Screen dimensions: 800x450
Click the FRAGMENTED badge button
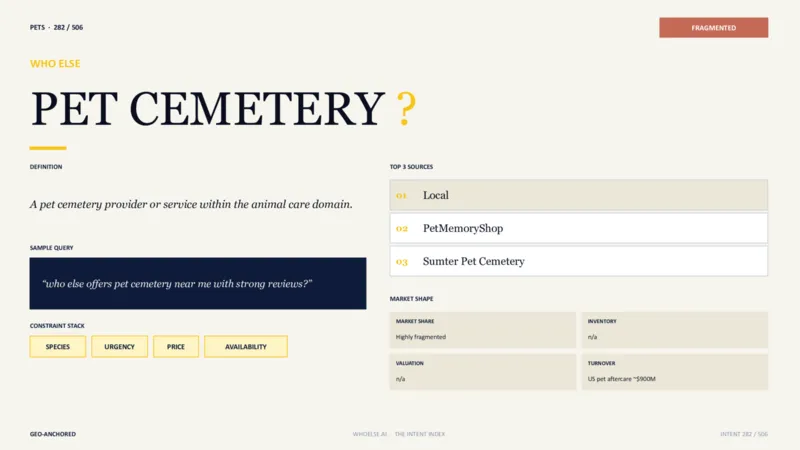pyautogui.click(x=713, y=28)
